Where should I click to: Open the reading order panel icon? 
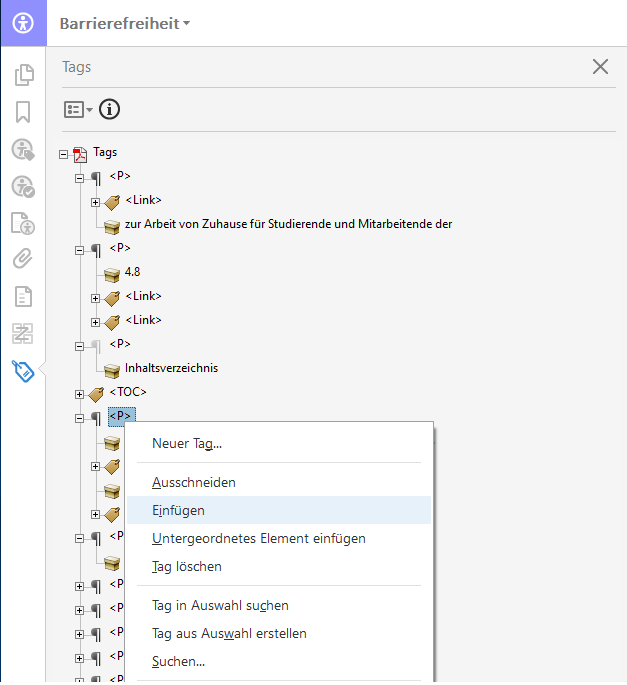[22, 333]
